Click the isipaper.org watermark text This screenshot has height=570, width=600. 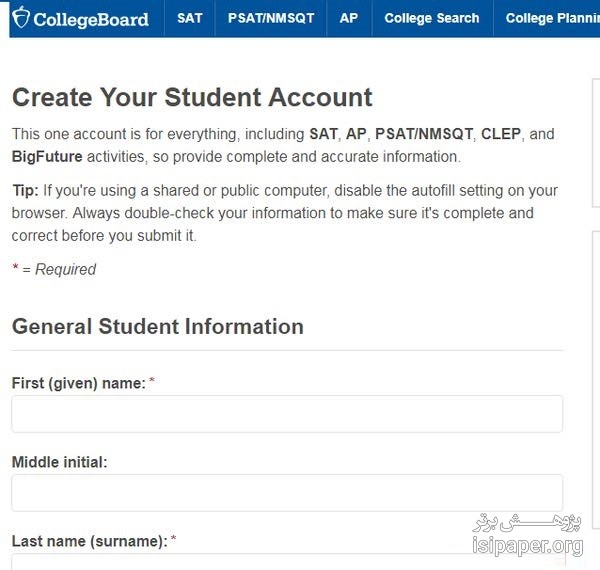coord(528,546)
